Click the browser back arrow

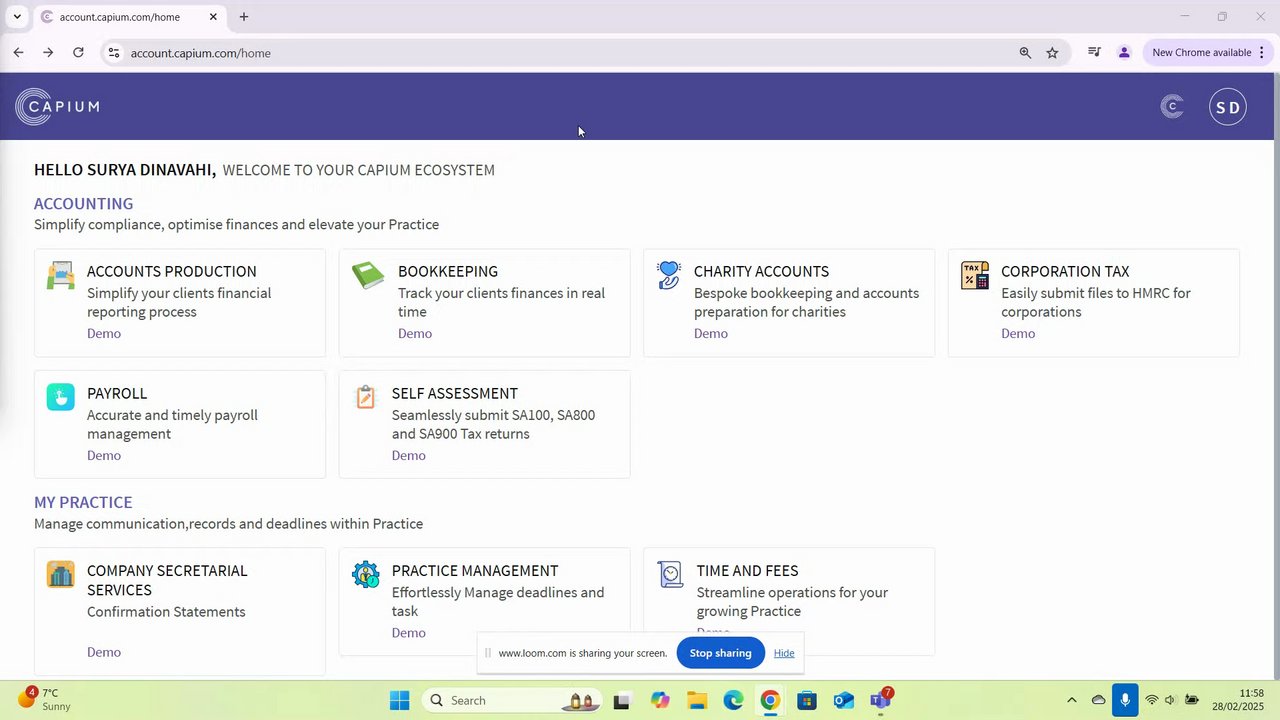[18, 53]
